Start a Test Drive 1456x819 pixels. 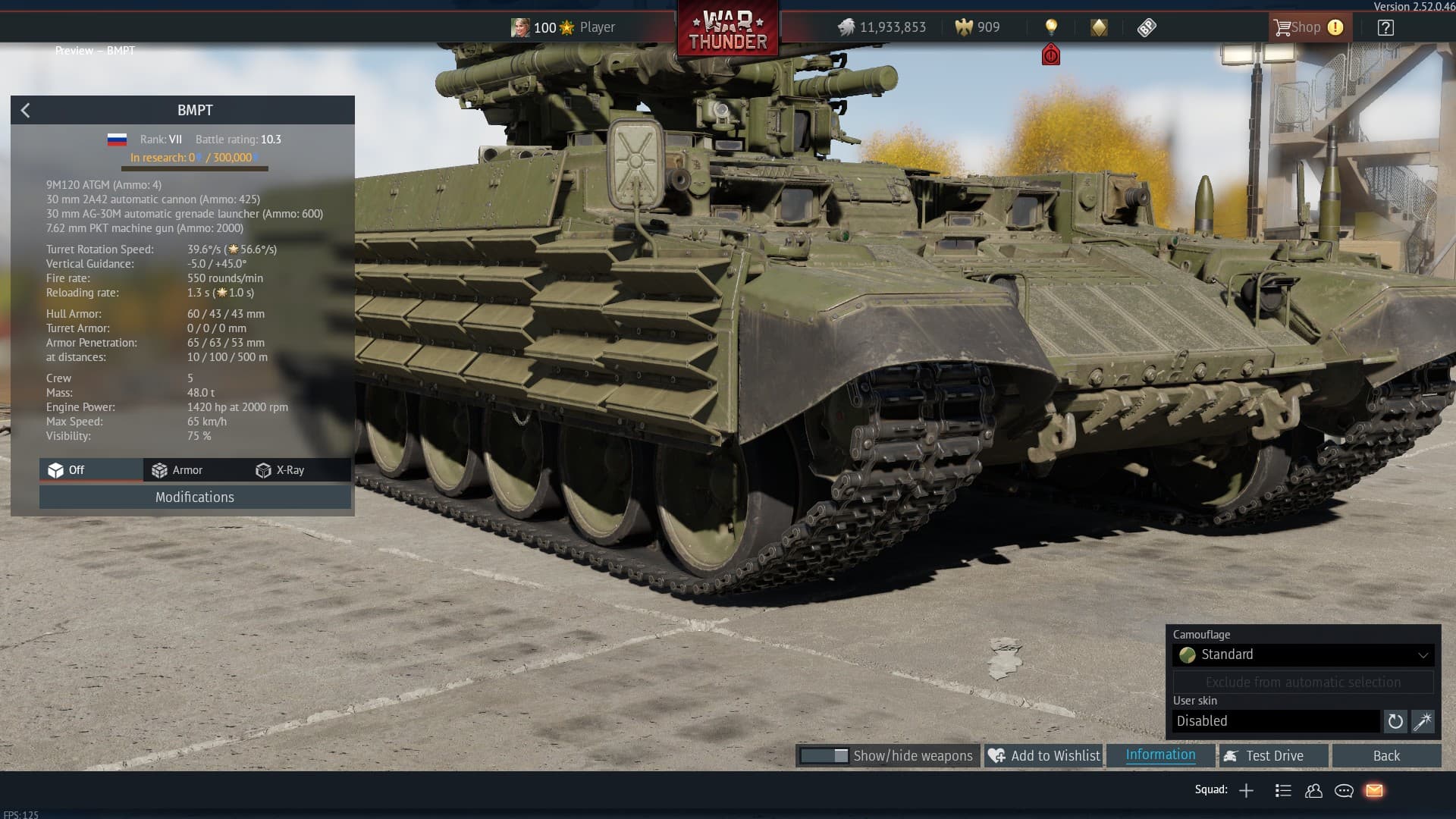pyautogui.click(x=1274, y=755)
